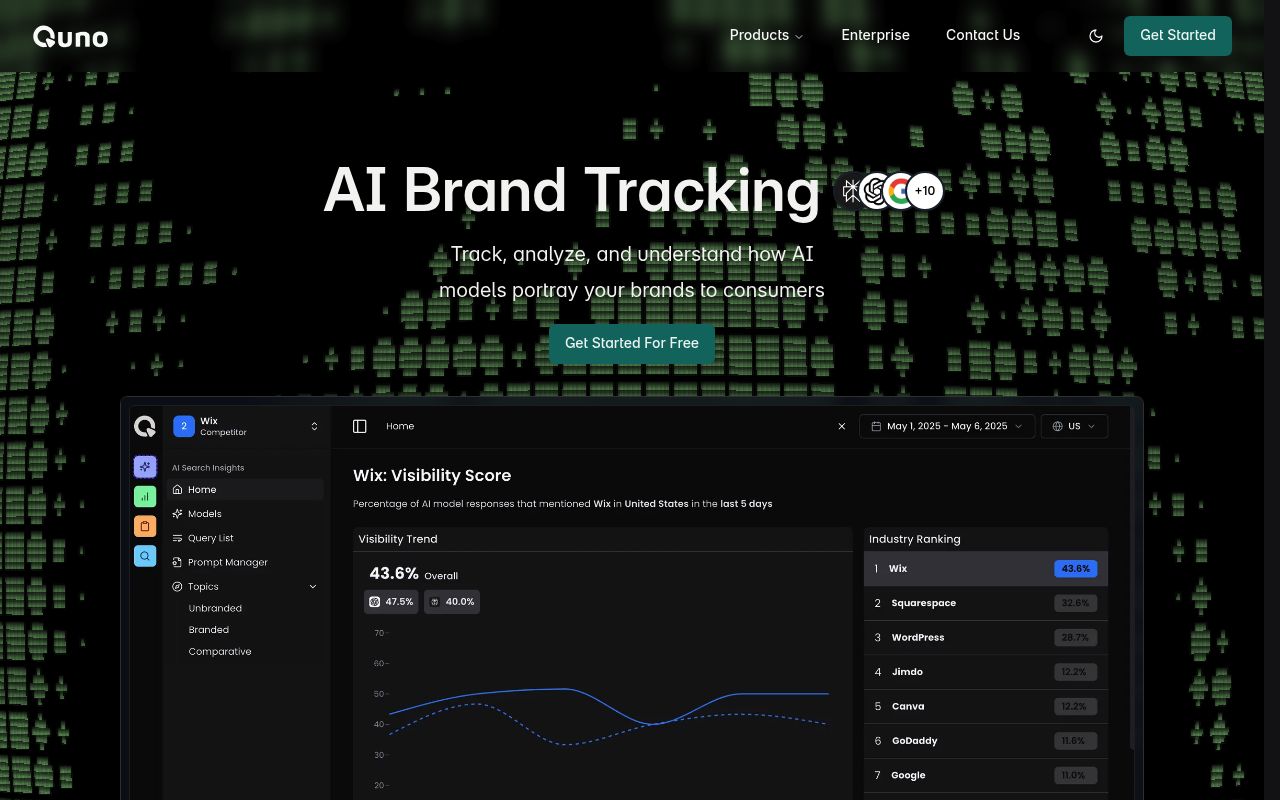Click the calendar icon in date range
Viewport: 1280px width, 800px height.
tap(876, 426)
